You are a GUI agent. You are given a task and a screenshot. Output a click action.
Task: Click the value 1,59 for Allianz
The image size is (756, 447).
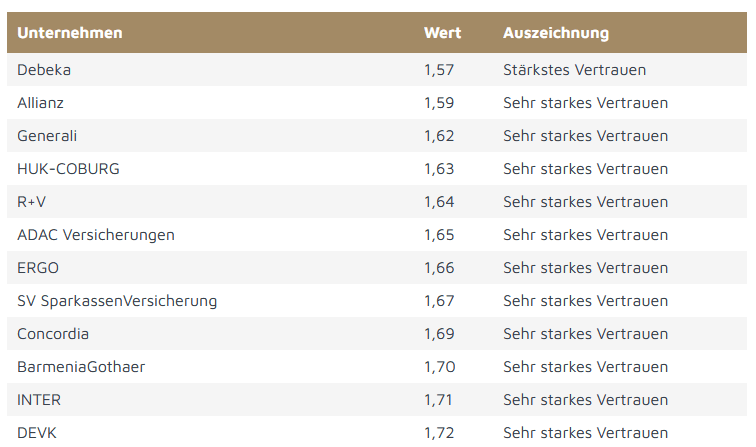point(439,103)
